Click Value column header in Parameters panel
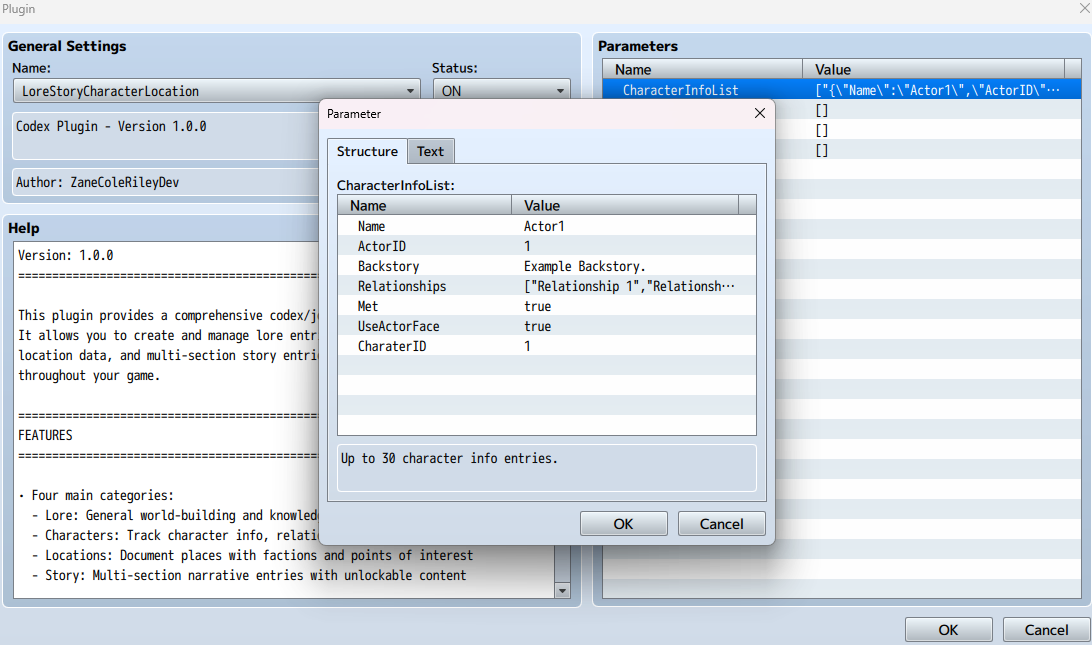 (x=933, y=70)
